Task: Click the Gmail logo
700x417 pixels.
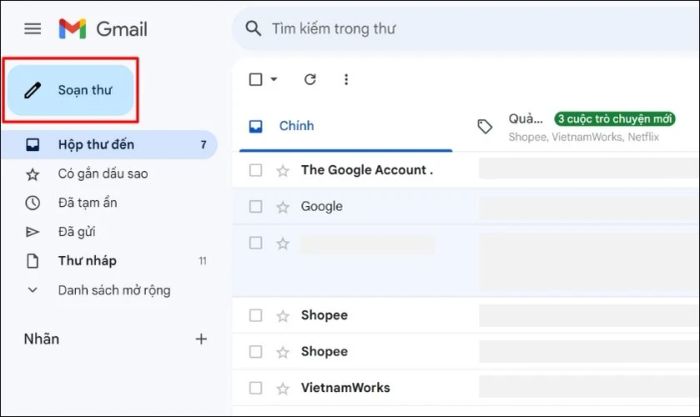Action: [x=102, y=29]
